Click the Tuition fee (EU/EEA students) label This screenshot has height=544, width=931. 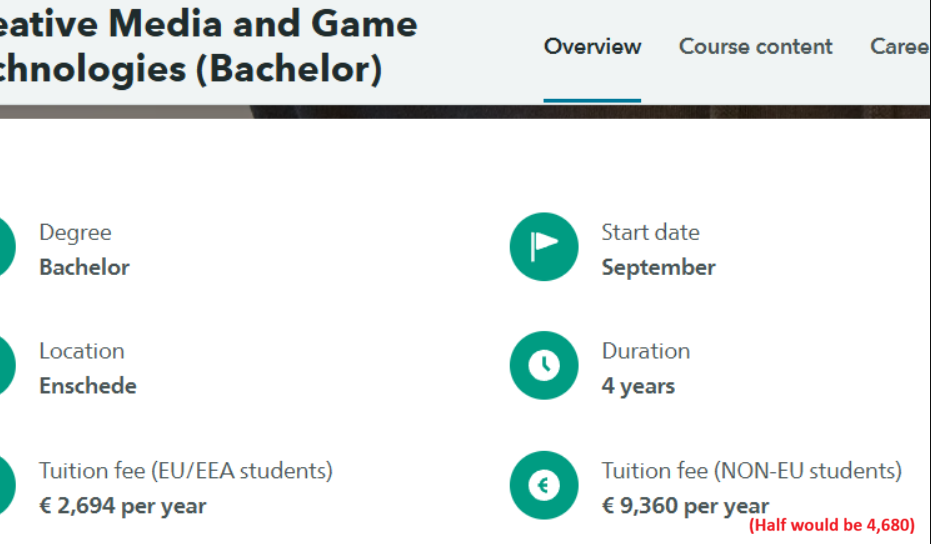coord(186,471)
